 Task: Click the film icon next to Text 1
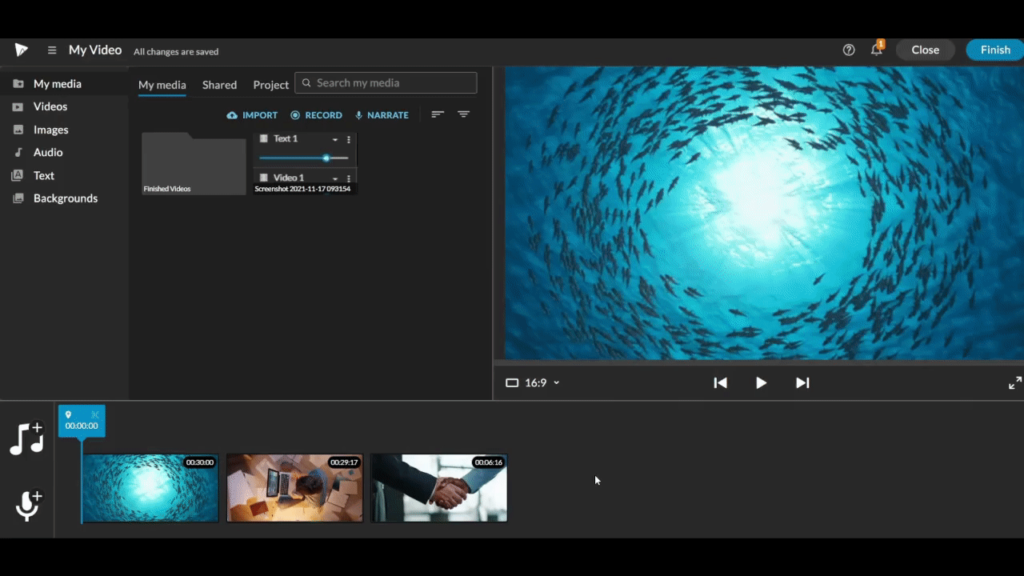(264, 138)
